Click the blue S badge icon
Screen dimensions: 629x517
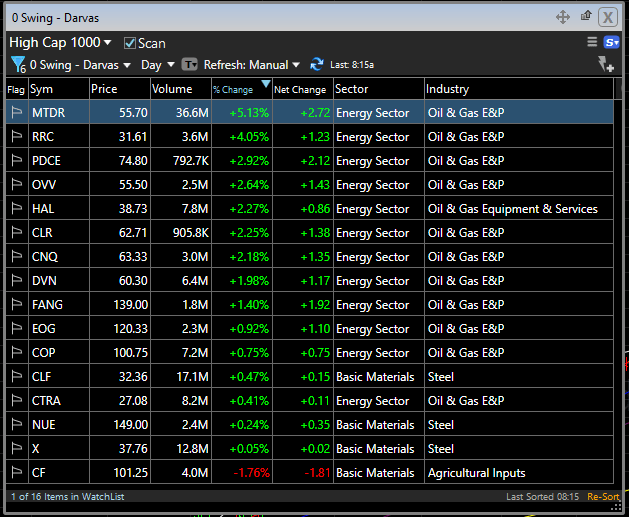(x=611, y=42)
